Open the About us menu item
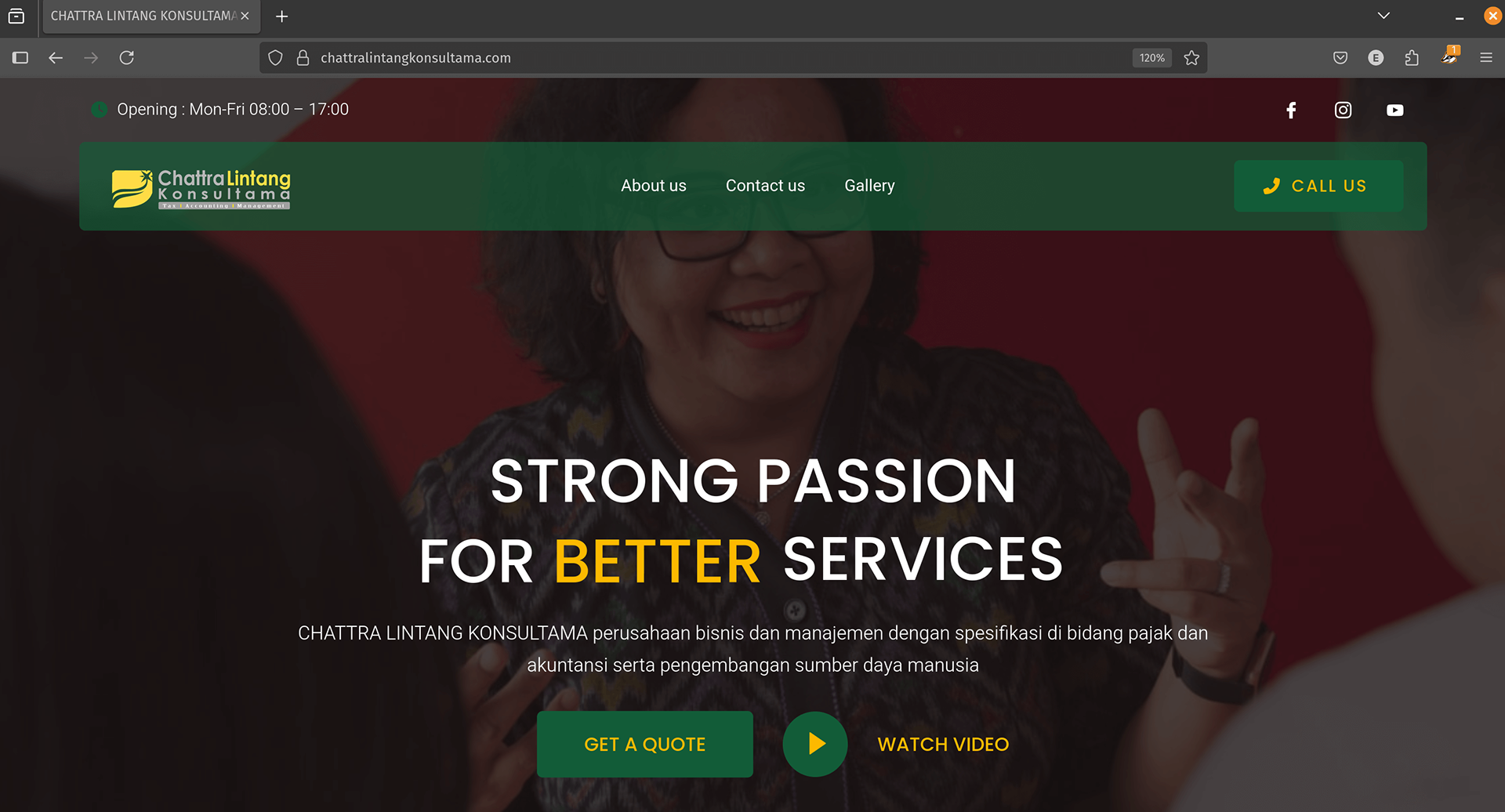Image resolution: width=1505 pixels, height=812 pixels. 654,186
